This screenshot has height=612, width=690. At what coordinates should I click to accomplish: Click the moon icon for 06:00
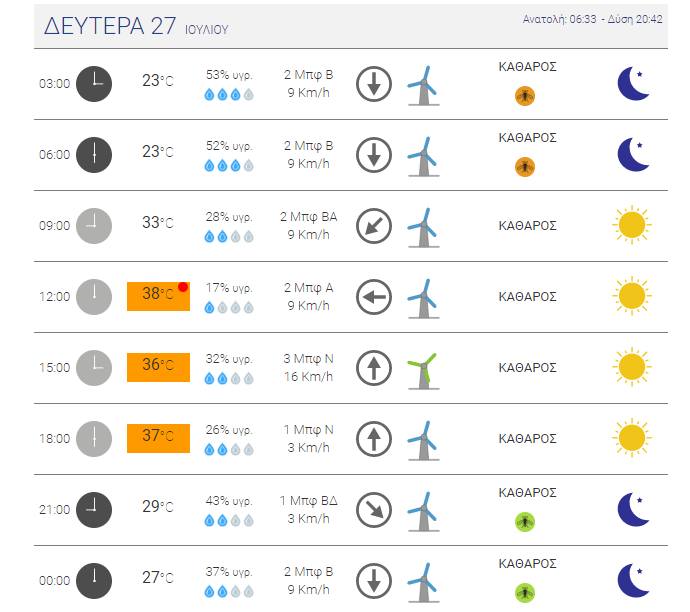pyautogui.click(x=633, y=154)
